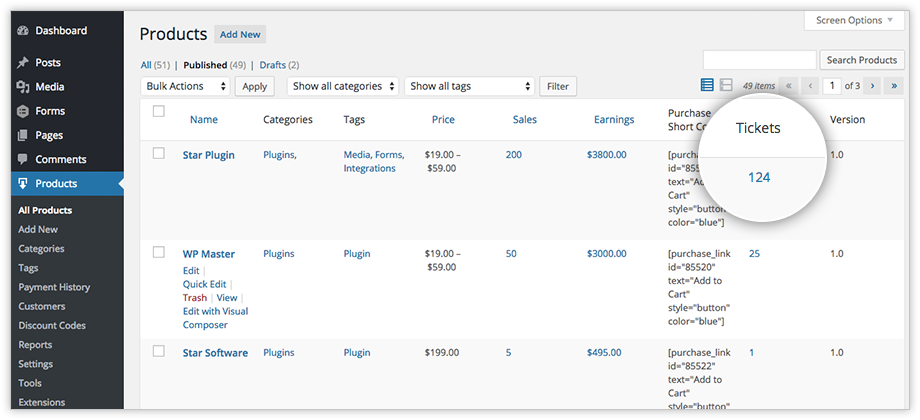The image size is (920, 420).
Task: Click the Posts pushpin icon
Action: (x=22, y=63)
